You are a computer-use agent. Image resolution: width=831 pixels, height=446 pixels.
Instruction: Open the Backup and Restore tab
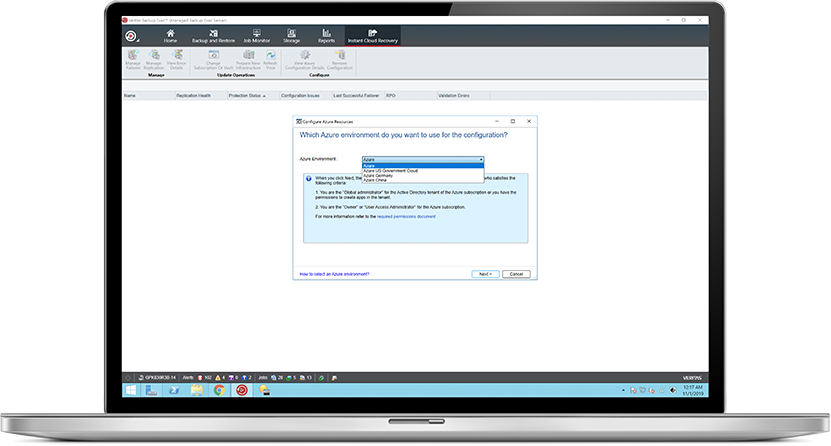213,36
